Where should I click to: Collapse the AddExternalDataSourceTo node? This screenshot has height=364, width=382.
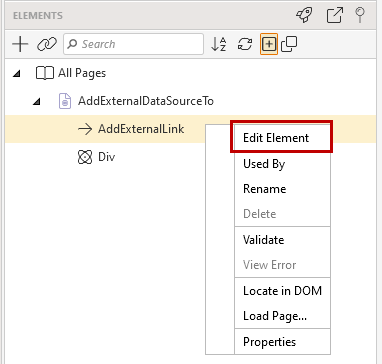click(36, 101)
